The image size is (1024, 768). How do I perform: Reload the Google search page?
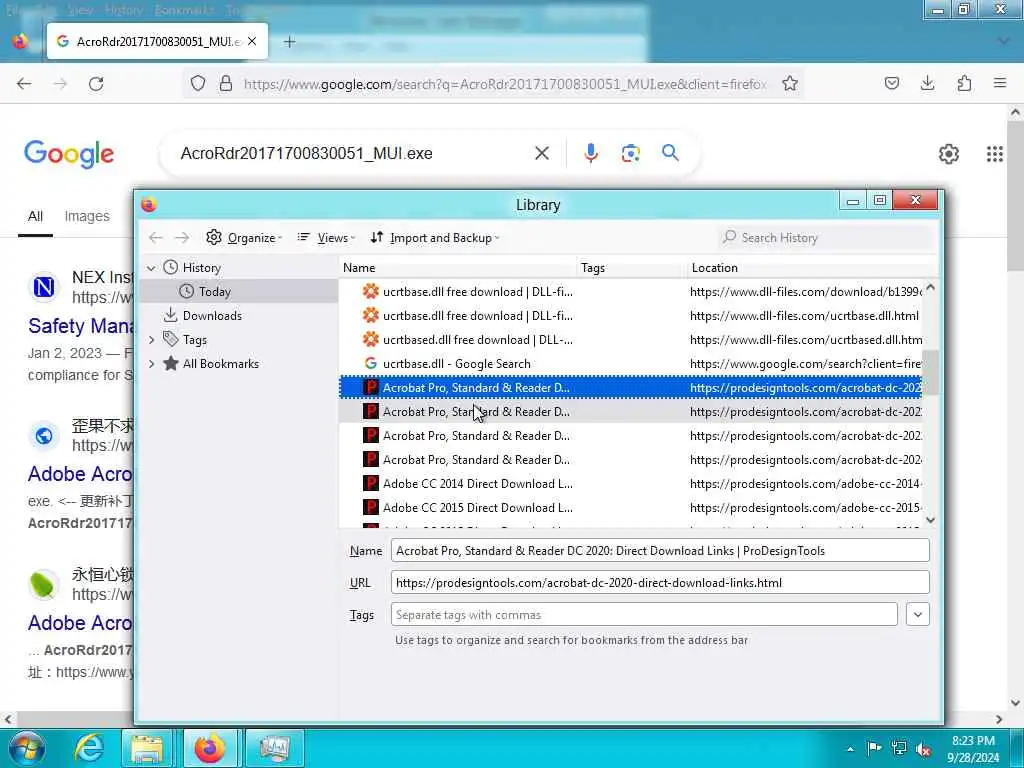(x=96, y=84)
